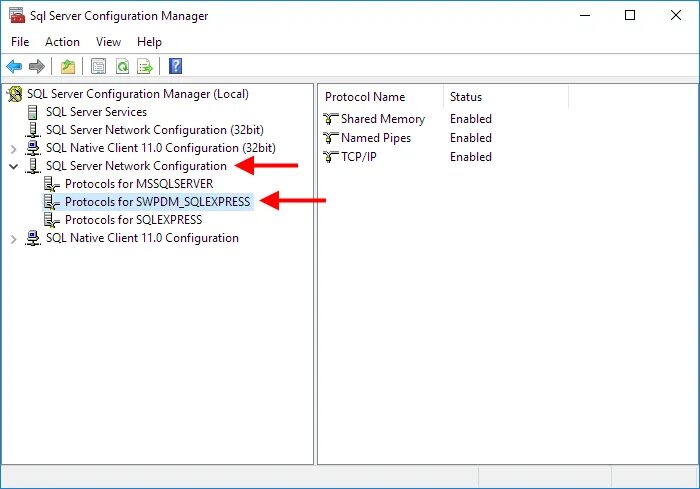Select Protocols for MSSQLSERVER
This screenshot has height=489, width=700.
(139, 184)
